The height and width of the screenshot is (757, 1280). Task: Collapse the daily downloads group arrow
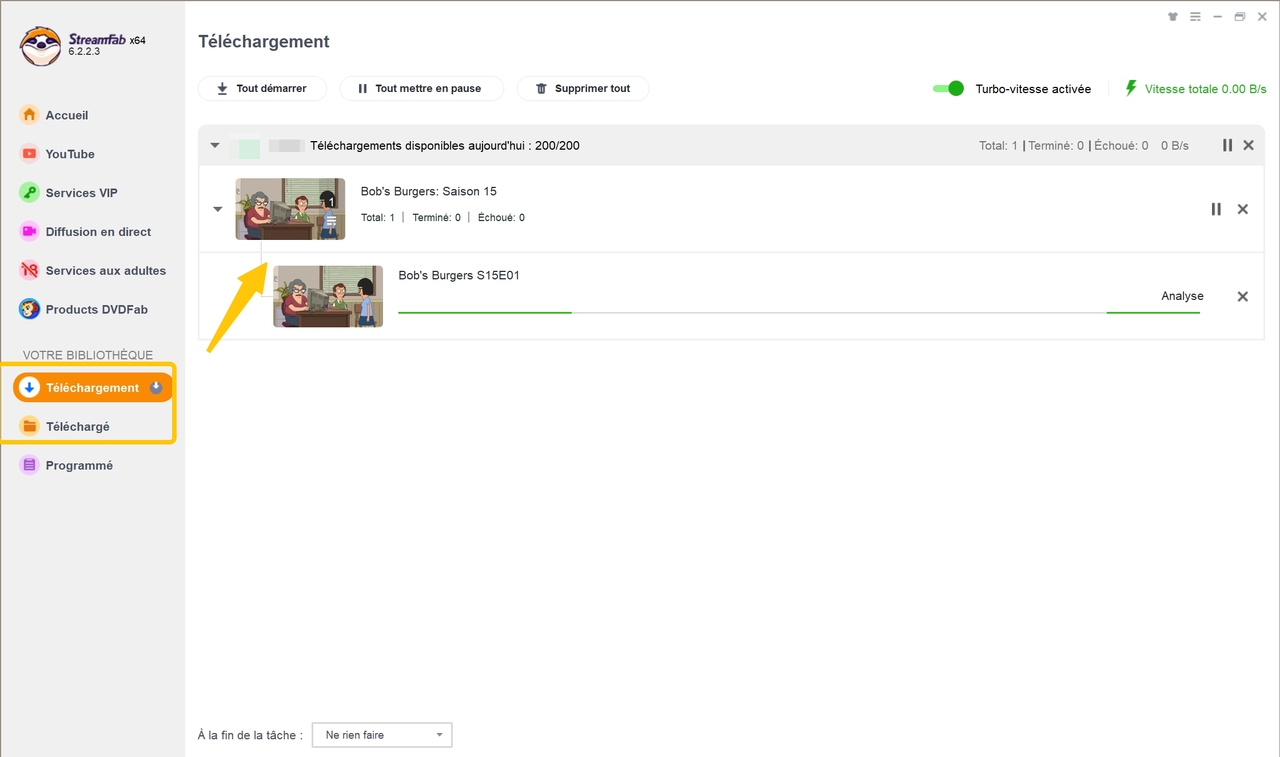[214, 145]
